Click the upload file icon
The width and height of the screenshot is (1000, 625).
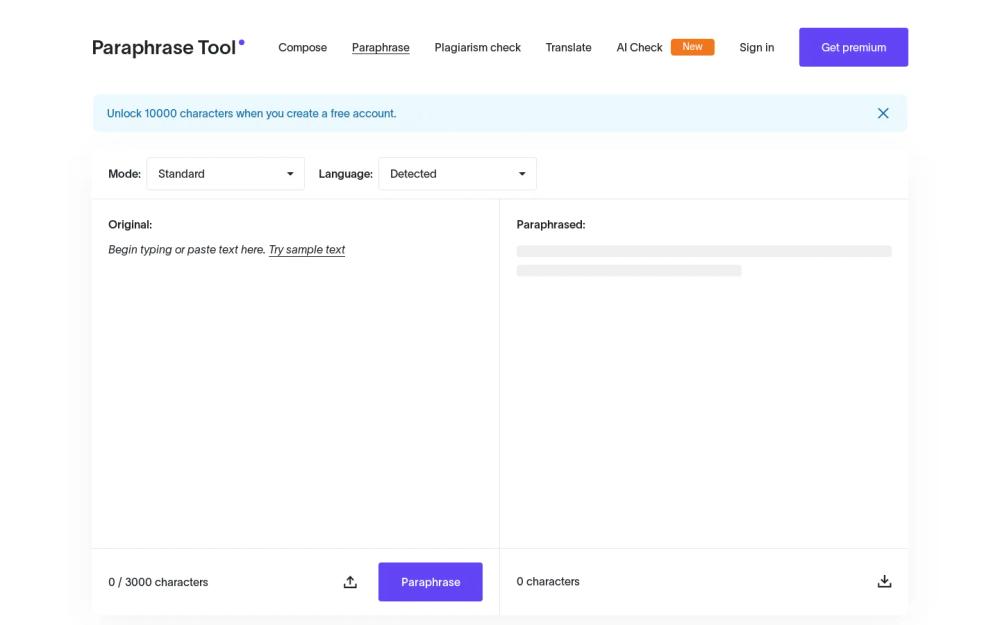(350, 582)
